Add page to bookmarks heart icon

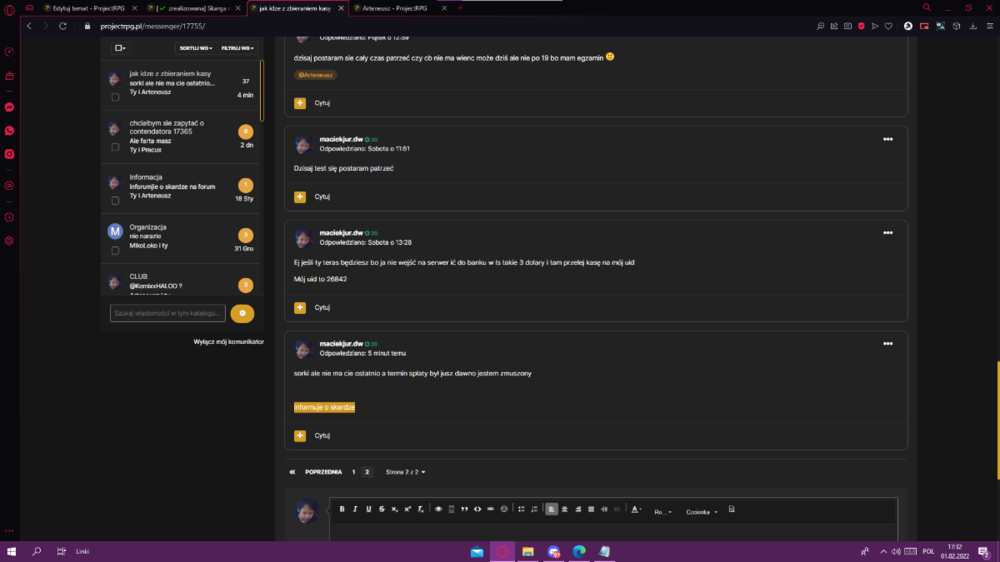(888, 26)
